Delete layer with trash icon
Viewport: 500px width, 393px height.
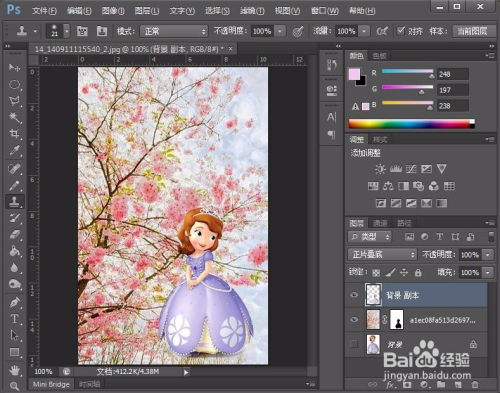[x=475, y=385]
